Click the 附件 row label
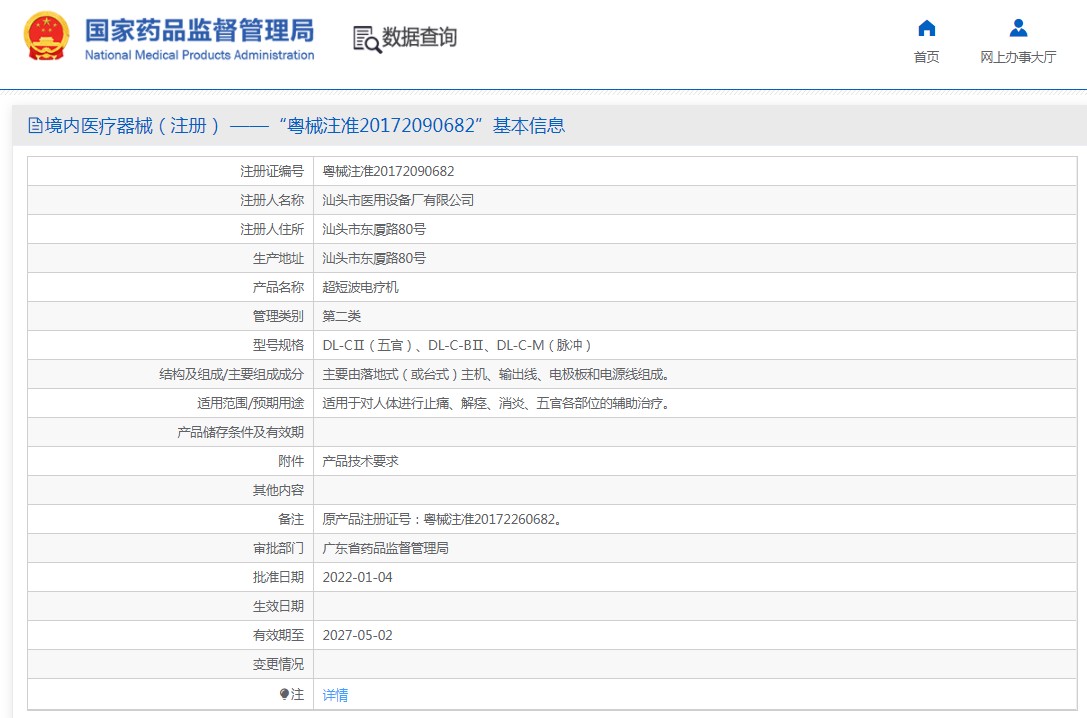 click(x=290, y=461)
